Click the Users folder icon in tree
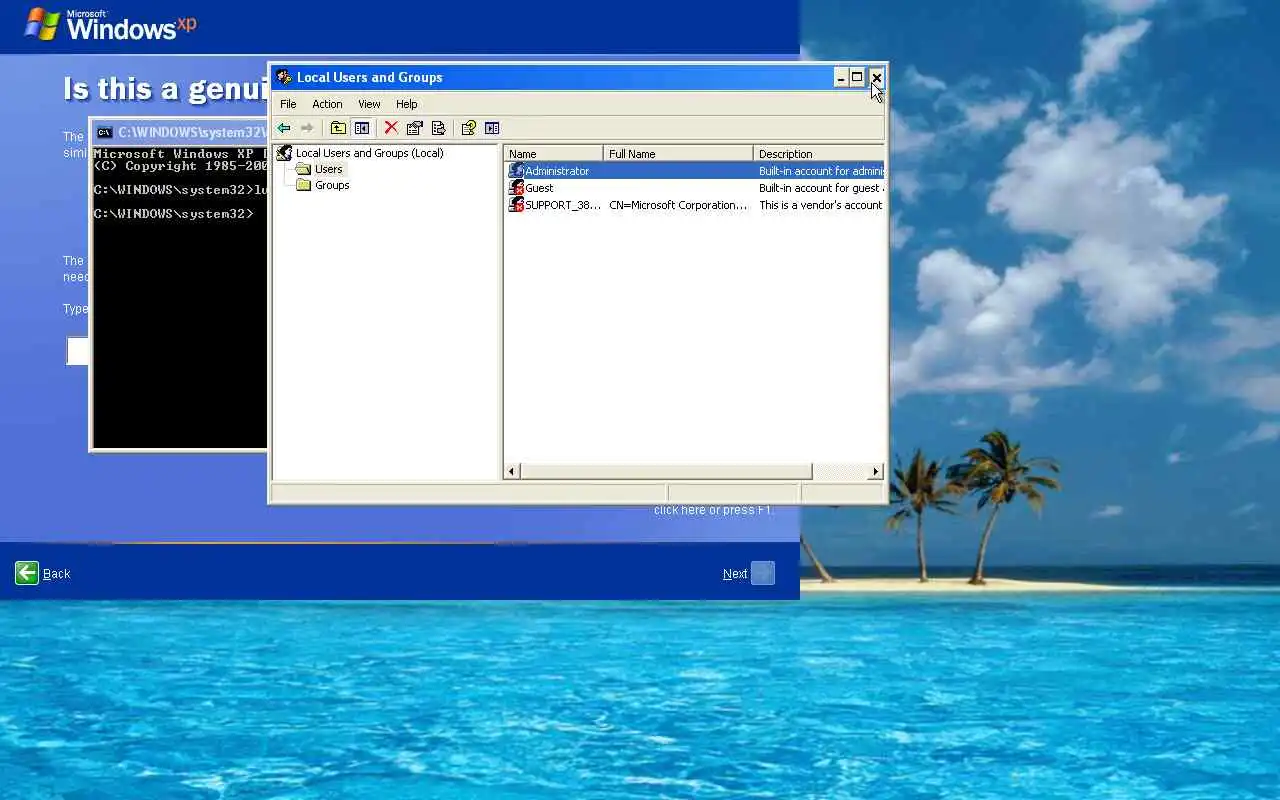This screenshot has height=800, width=1280. 303,169
